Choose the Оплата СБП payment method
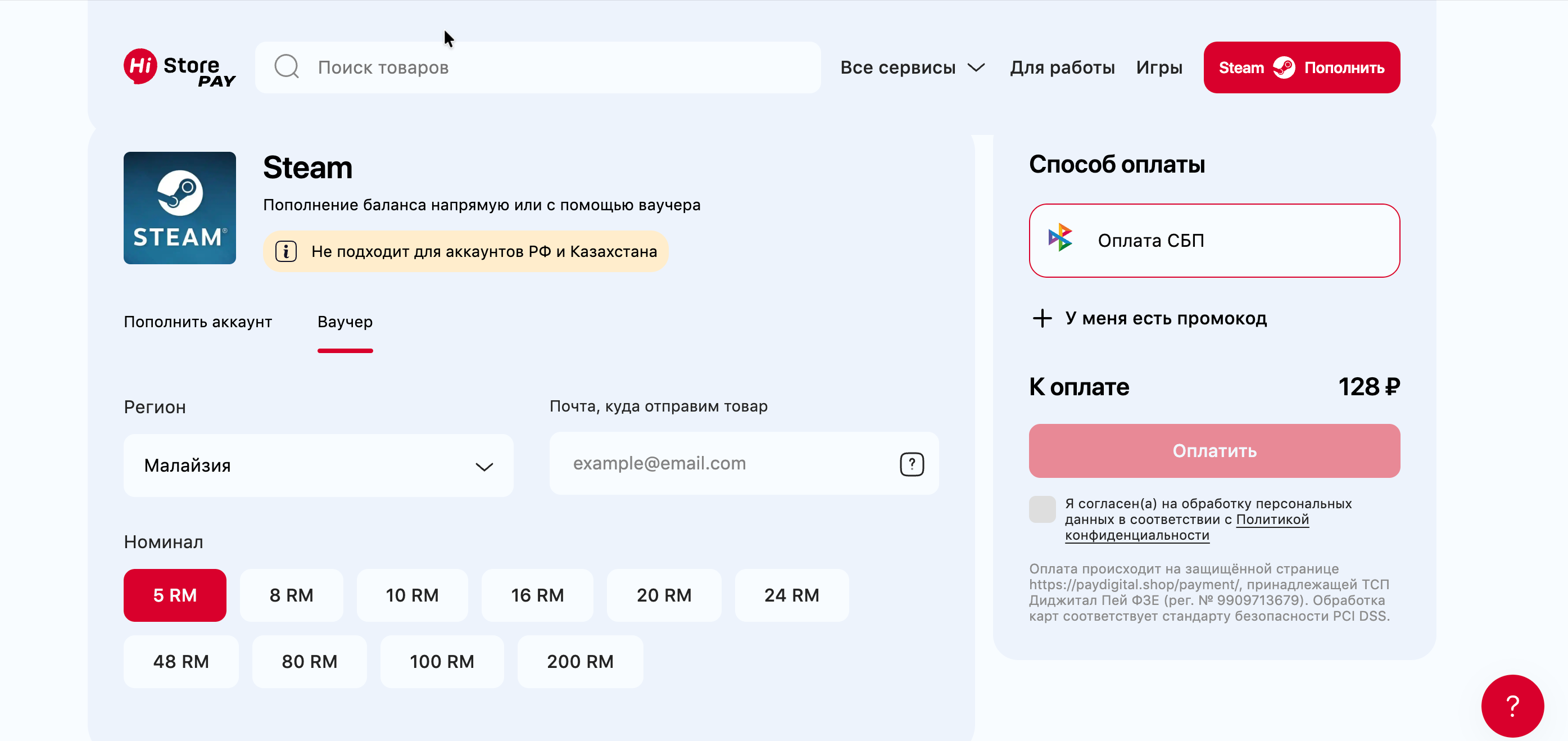Screen dimensions: 1568x741 click(x=1214, y=241)
